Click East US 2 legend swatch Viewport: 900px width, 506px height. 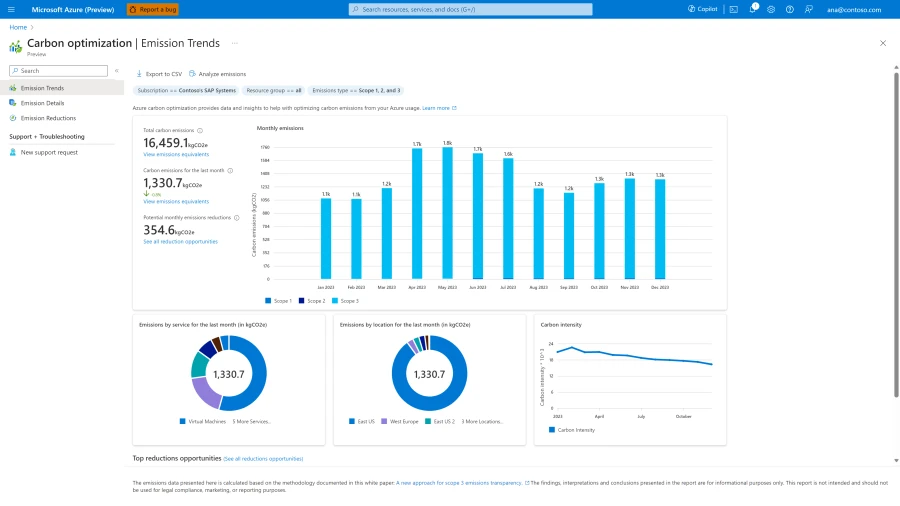pos(428,421)
